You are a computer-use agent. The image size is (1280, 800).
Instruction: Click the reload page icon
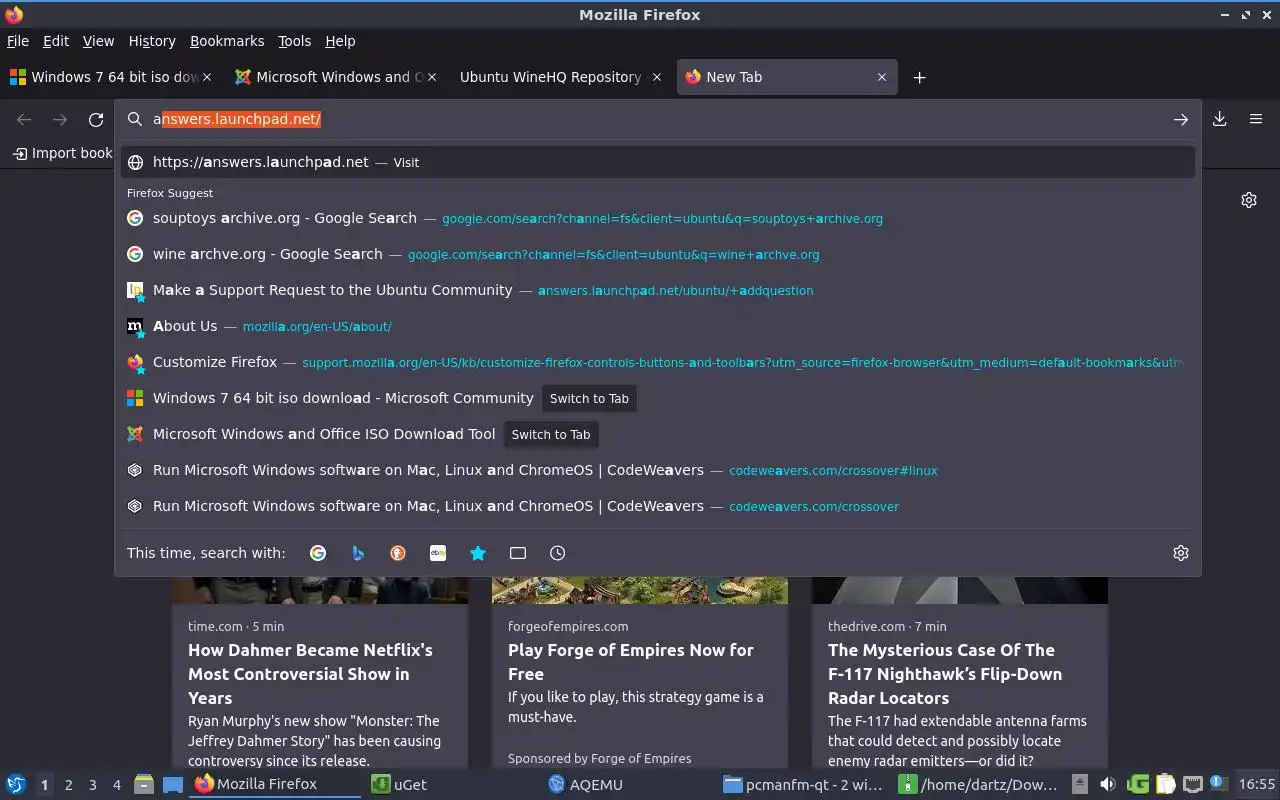point(96,119)
